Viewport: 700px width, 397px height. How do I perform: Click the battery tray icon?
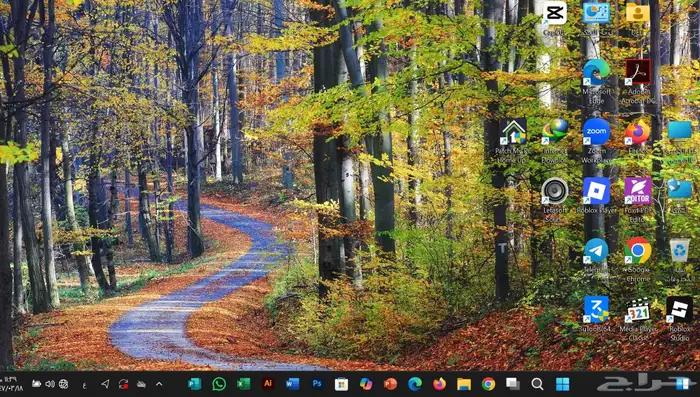point(36,384)
